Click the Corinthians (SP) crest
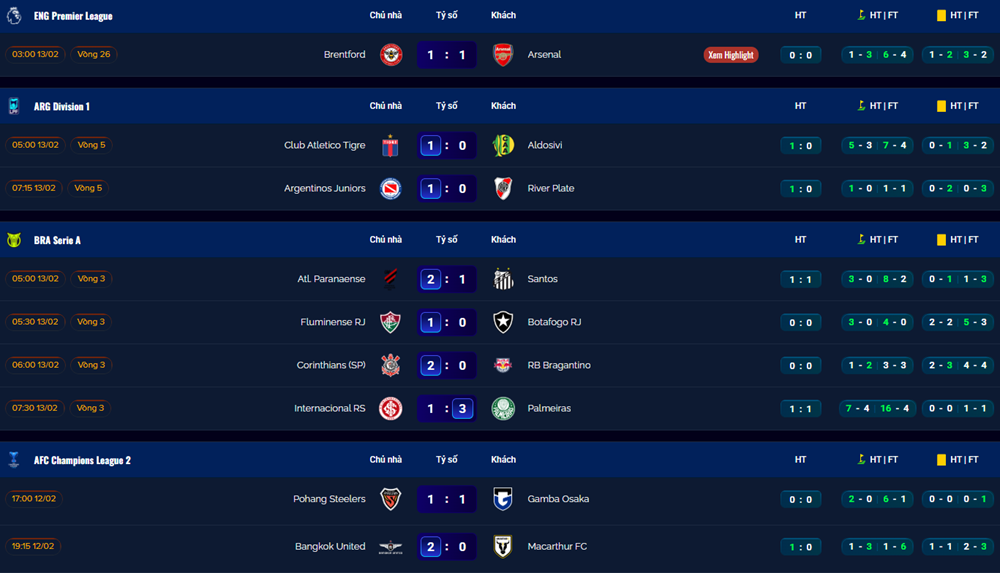 391,365
